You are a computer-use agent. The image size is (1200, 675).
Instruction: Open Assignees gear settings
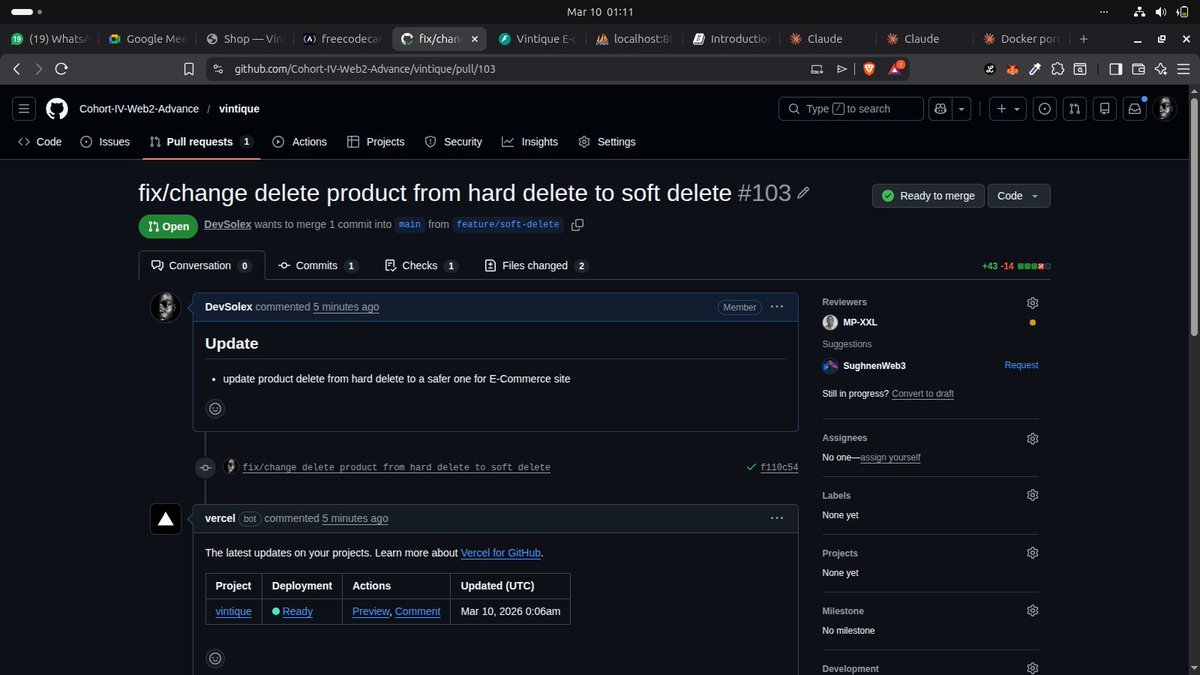point(1032,438)
